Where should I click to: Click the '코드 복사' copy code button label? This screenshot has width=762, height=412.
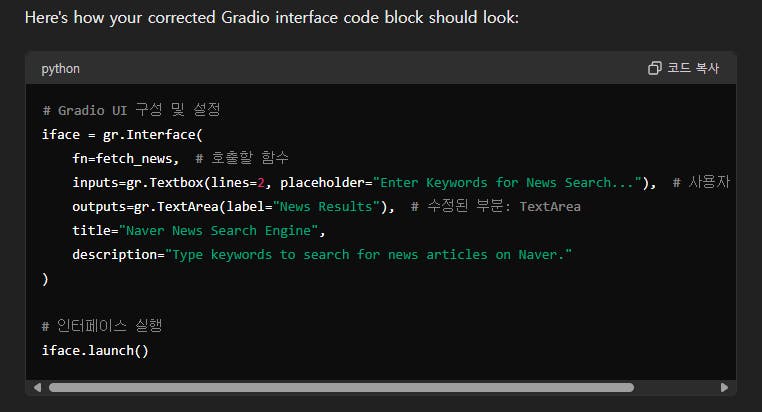click(693, 68)
